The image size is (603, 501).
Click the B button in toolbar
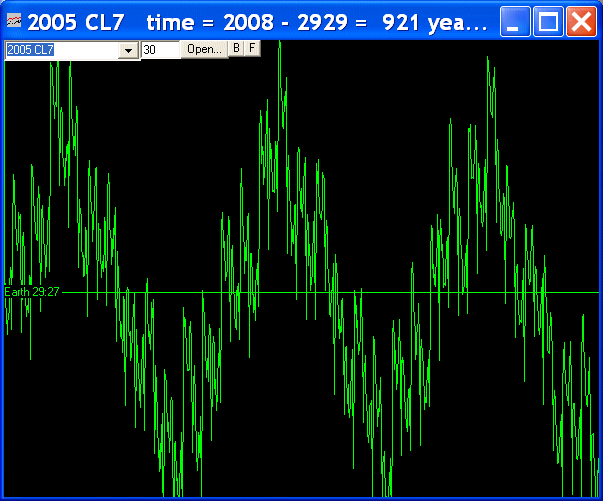[x=236, y=48]
